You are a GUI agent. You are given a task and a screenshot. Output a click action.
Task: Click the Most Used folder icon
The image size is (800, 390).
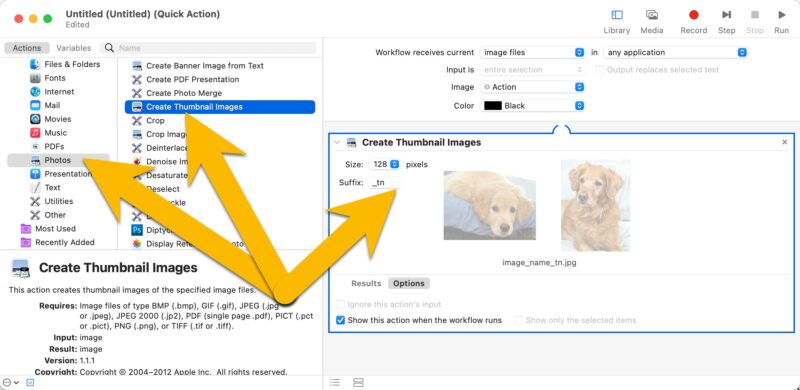pyautogui.click(x=26, y=229)
